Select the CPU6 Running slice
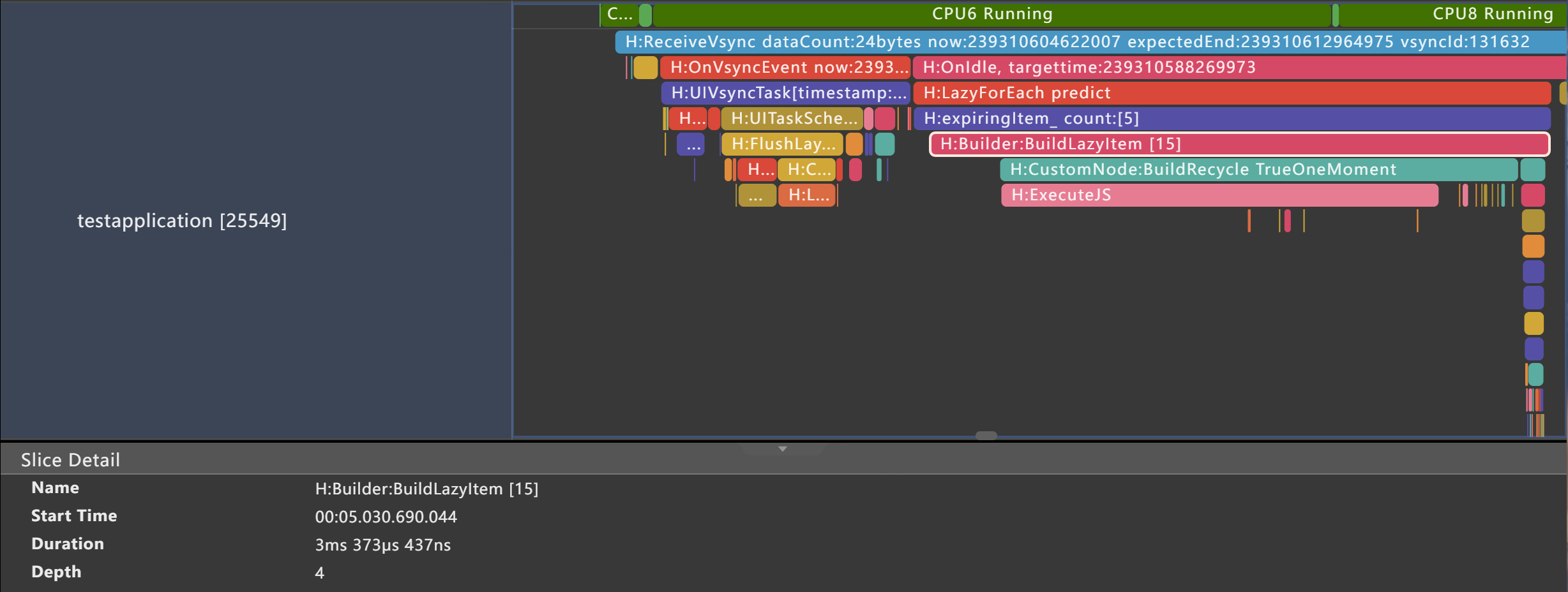Image resolution: width=1568 pixels, height=592 pixels. 991,14
